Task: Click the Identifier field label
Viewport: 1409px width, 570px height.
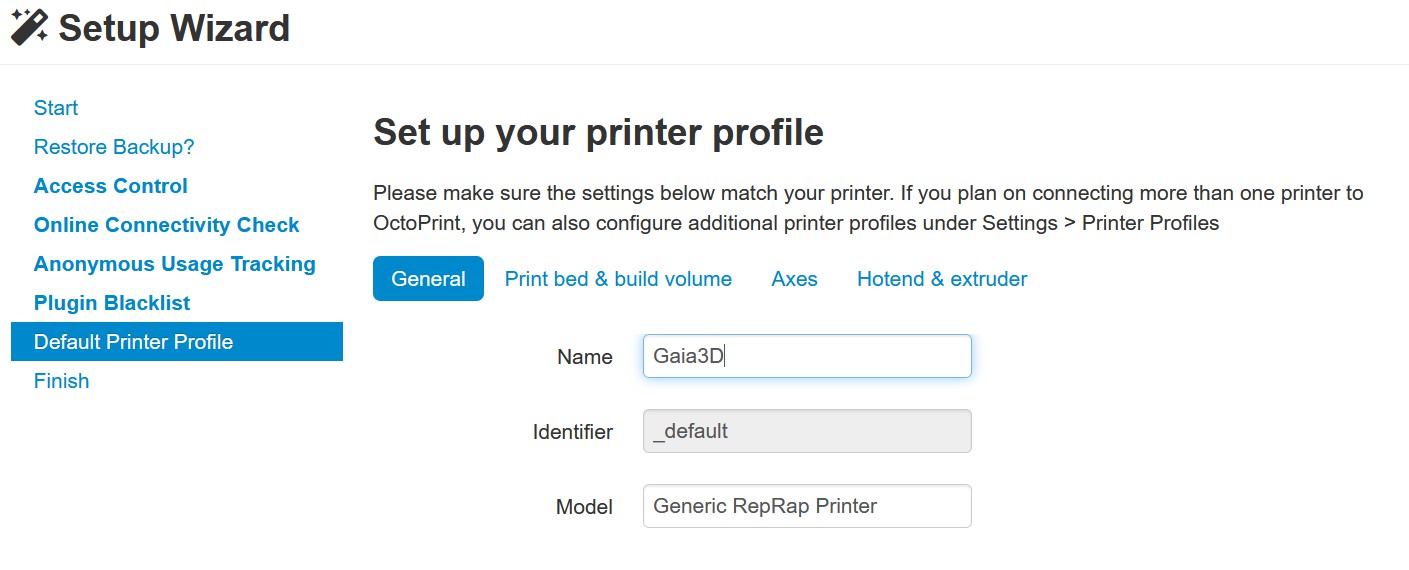Action: (573, 432)
